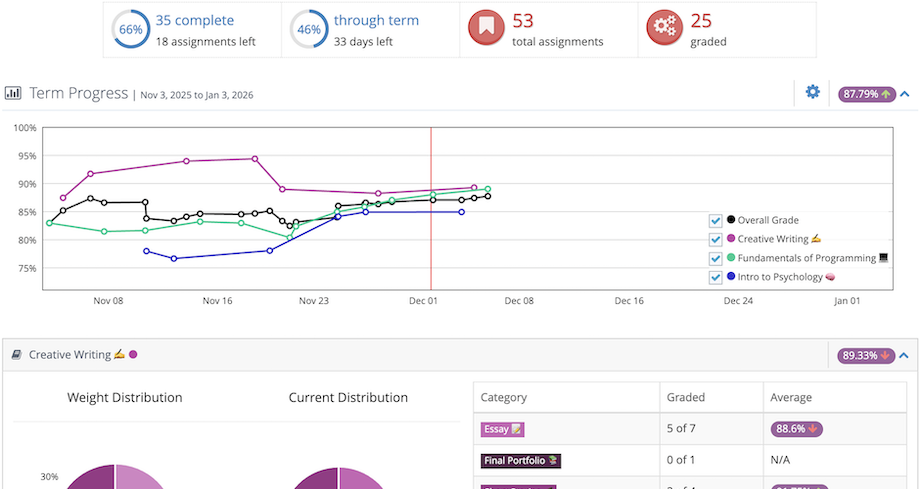Image resolution: width=920 pixels, height=489 pixels.
Task: Click the 66% complete progress ring
Action: (131, 30)
